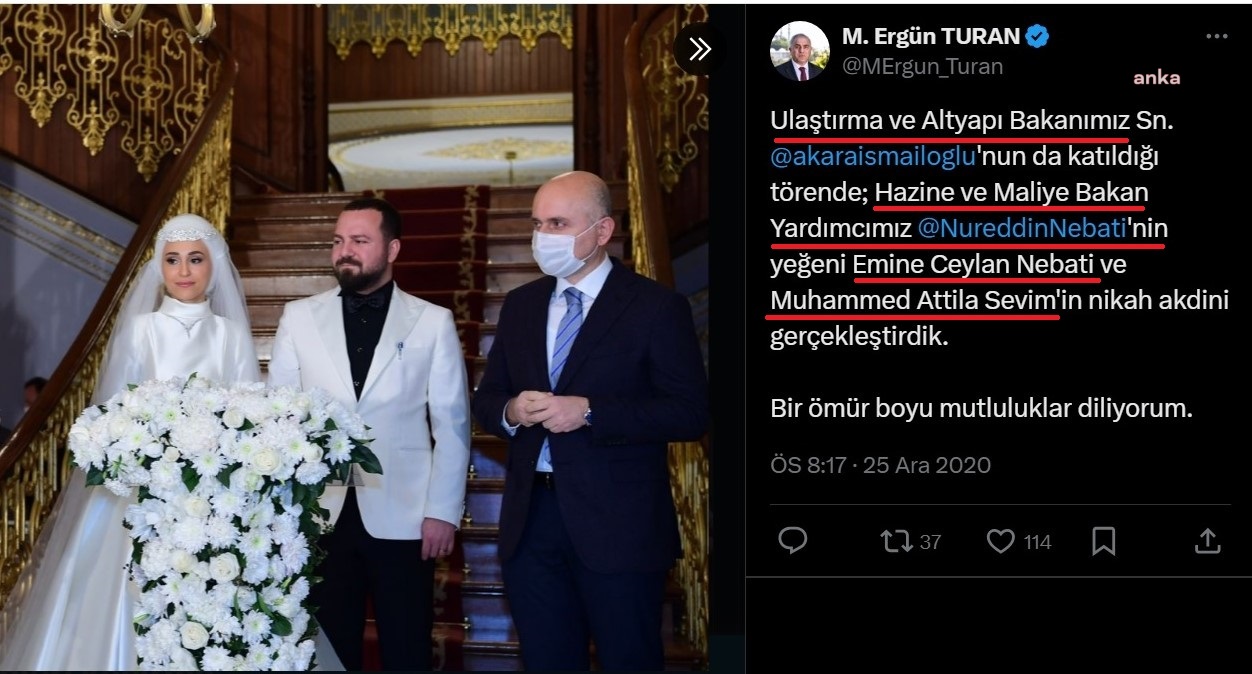Open M. Ergün TURAN's profile avatar
The image size is (1252, 674).
799,51
